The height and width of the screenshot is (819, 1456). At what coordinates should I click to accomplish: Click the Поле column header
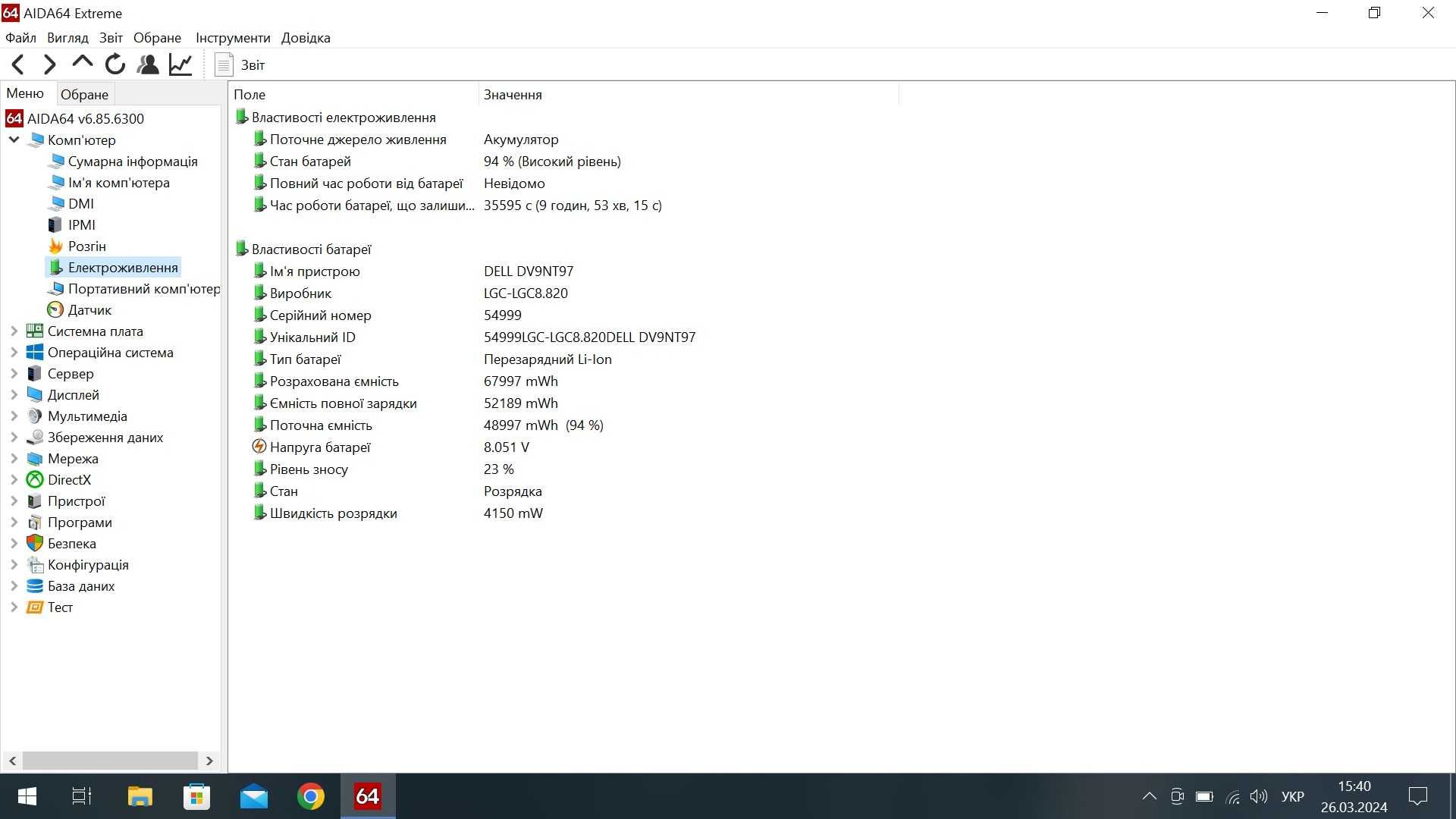[353, 95]
